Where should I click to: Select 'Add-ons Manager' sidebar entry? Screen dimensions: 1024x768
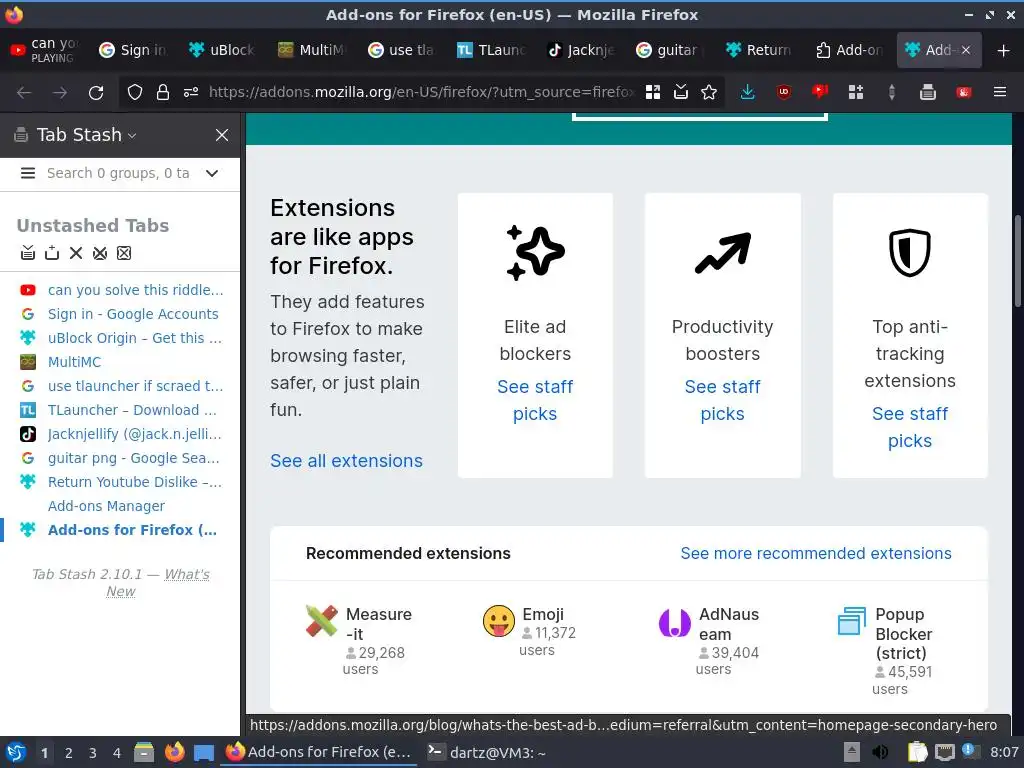[x=106, y=506]
